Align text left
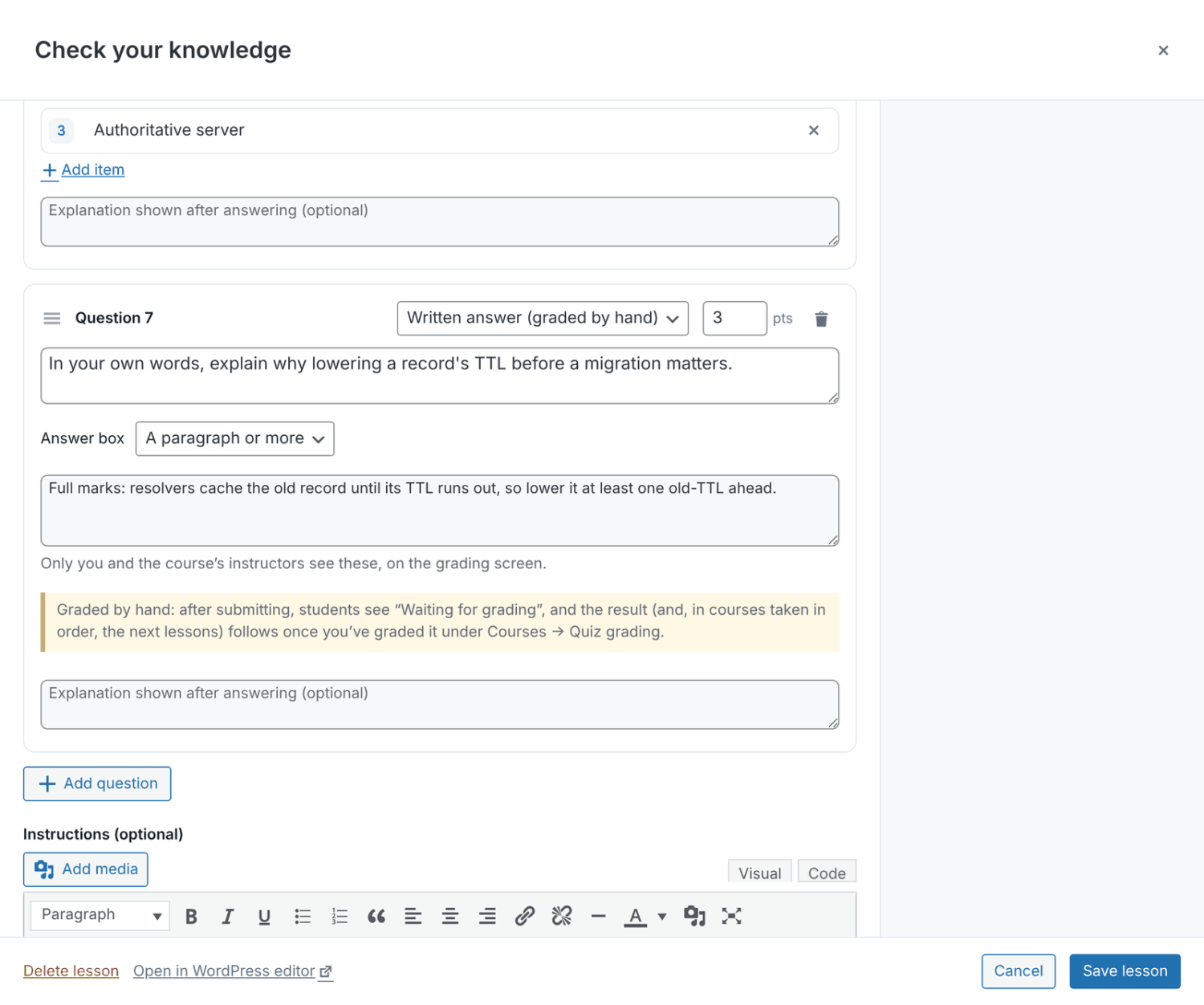 point(413,916)
